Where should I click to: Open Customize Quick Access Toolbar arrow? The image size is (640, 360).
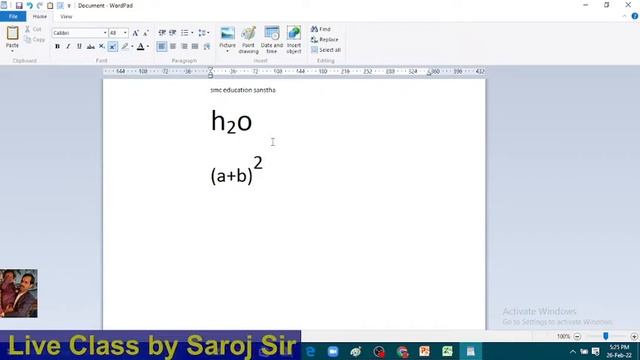(x=69, y=6)
